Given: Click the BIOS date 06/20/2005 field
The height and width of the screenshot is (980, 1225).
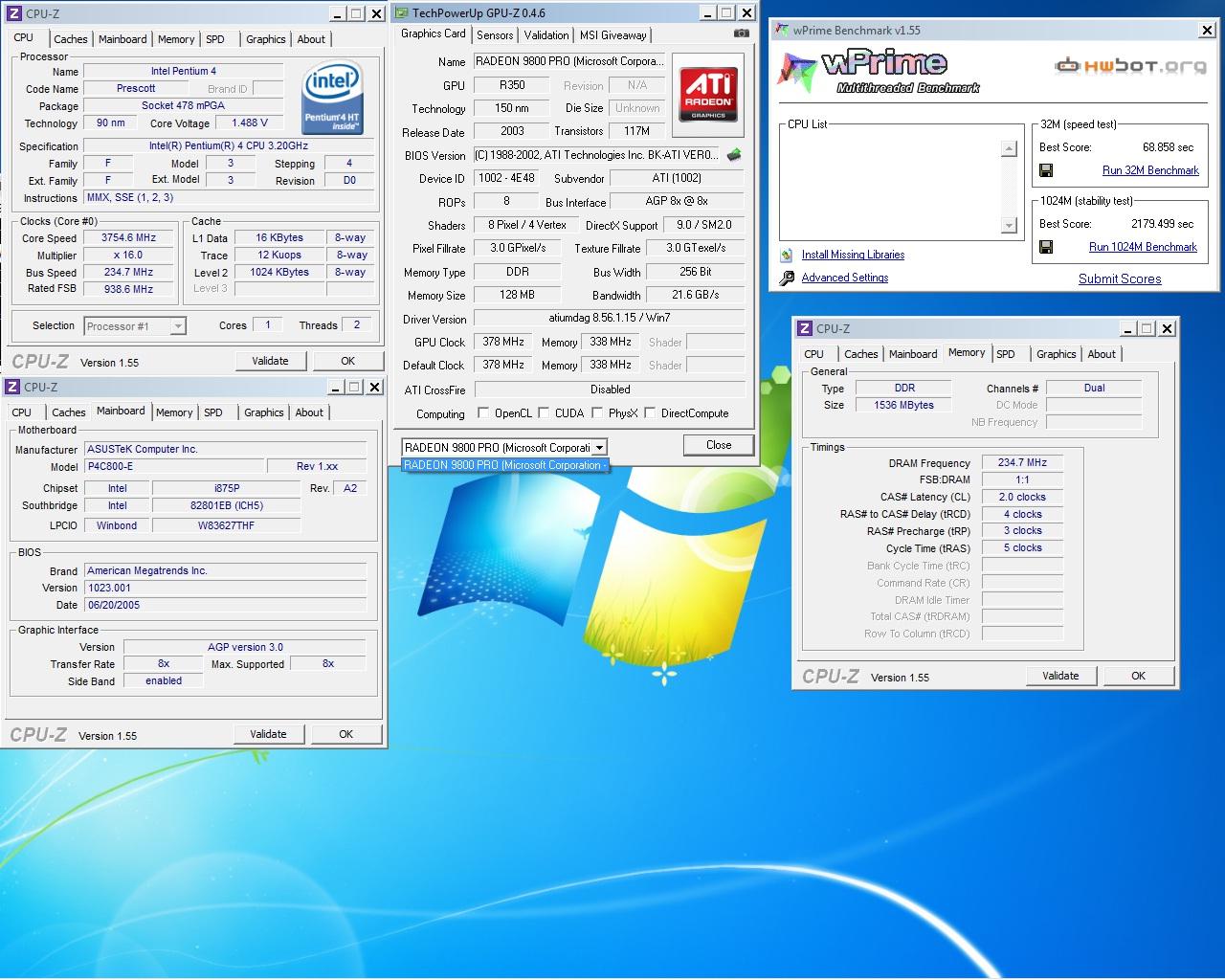Looking at the screenshot, I should (225, 605).
